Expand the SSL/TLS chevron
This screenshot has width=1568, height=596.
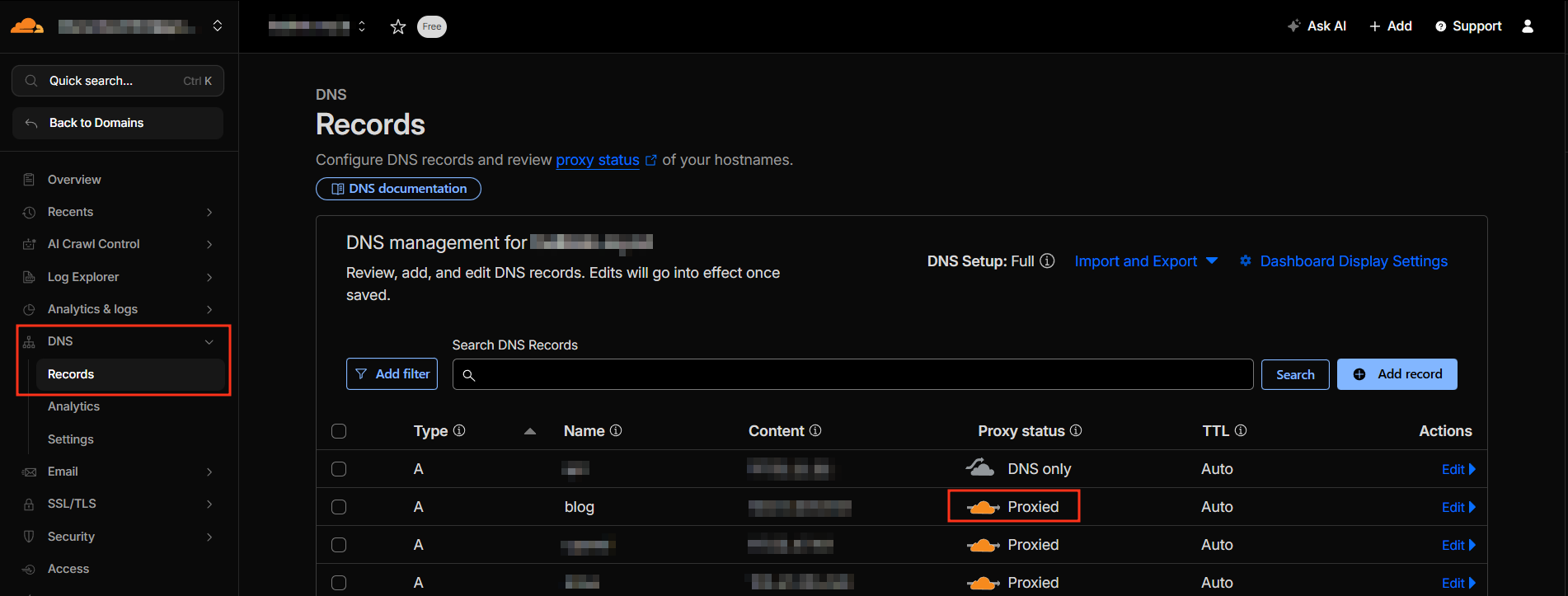click(209, 504)
